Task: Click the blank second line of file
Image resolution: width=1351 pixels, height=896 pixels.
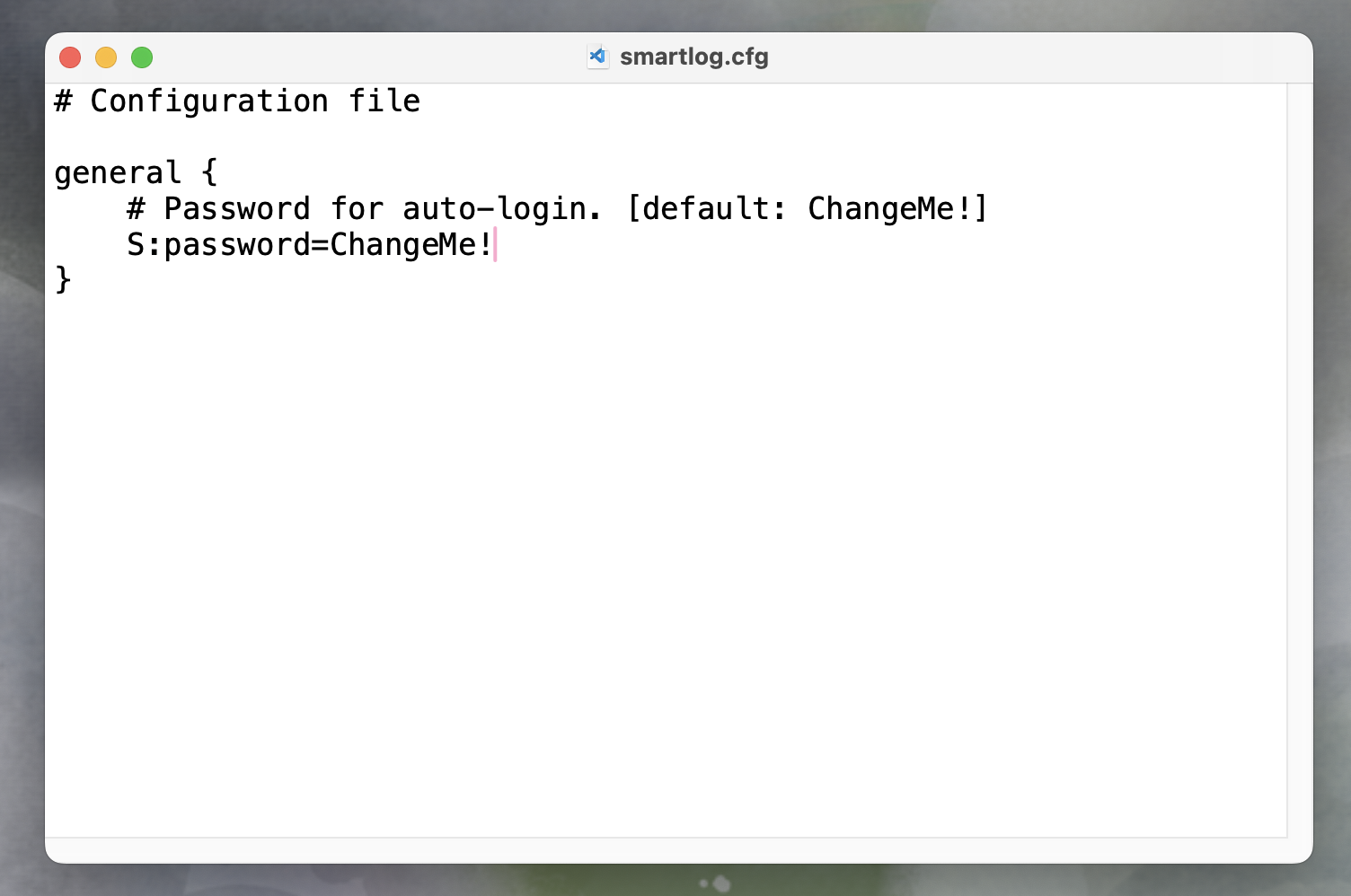Action: pyautogui.click(x=665, y=136)
